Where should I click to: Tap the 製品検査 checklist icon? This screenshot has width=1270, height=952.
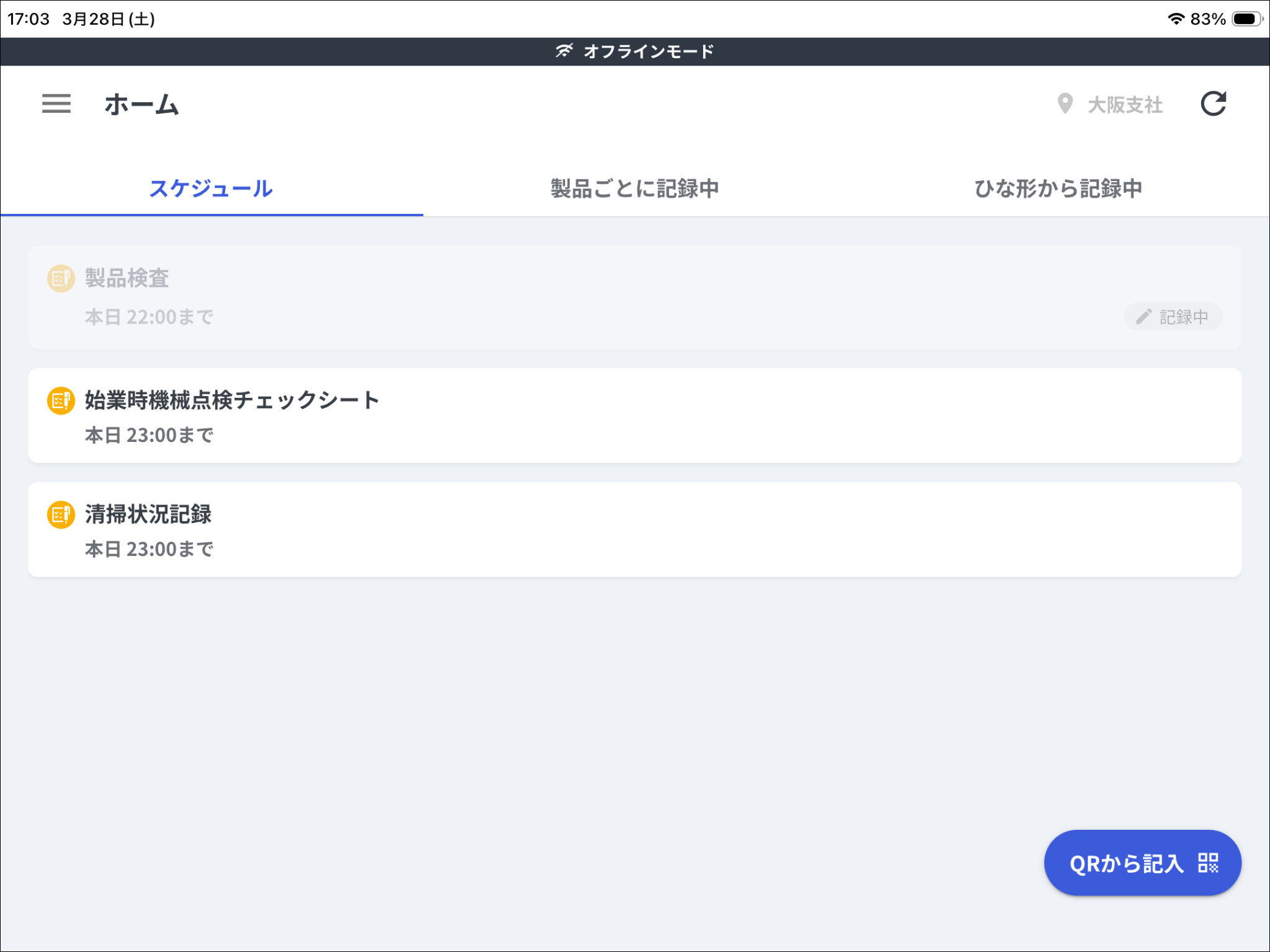tap(61, 278)
